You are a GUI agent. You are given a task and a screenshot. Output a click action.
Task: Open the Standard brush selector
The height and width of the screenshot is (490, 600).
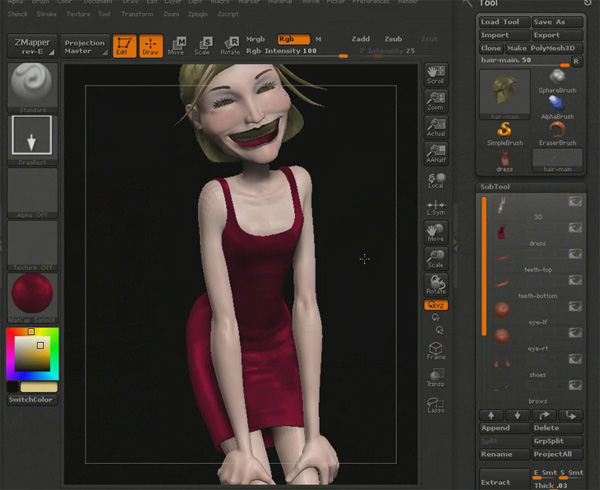pyautogui.click(x=33, y=88)
